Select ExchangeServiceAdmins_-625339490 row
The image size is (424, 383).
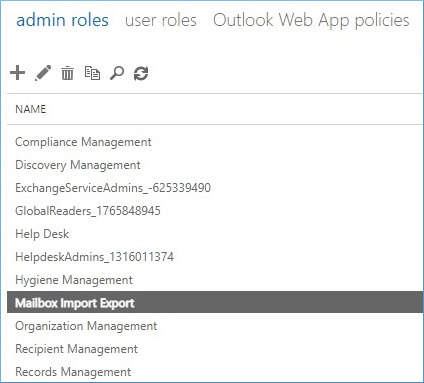click(x=215, y=188)
